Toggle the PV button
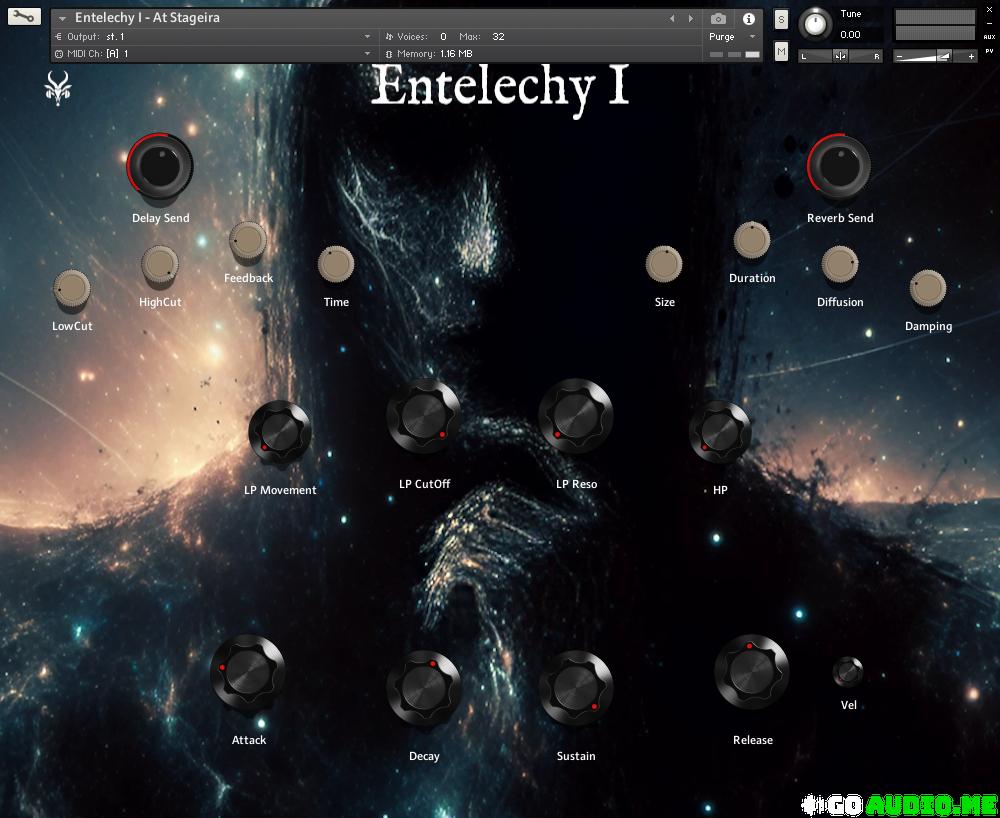 coord(990,51)
